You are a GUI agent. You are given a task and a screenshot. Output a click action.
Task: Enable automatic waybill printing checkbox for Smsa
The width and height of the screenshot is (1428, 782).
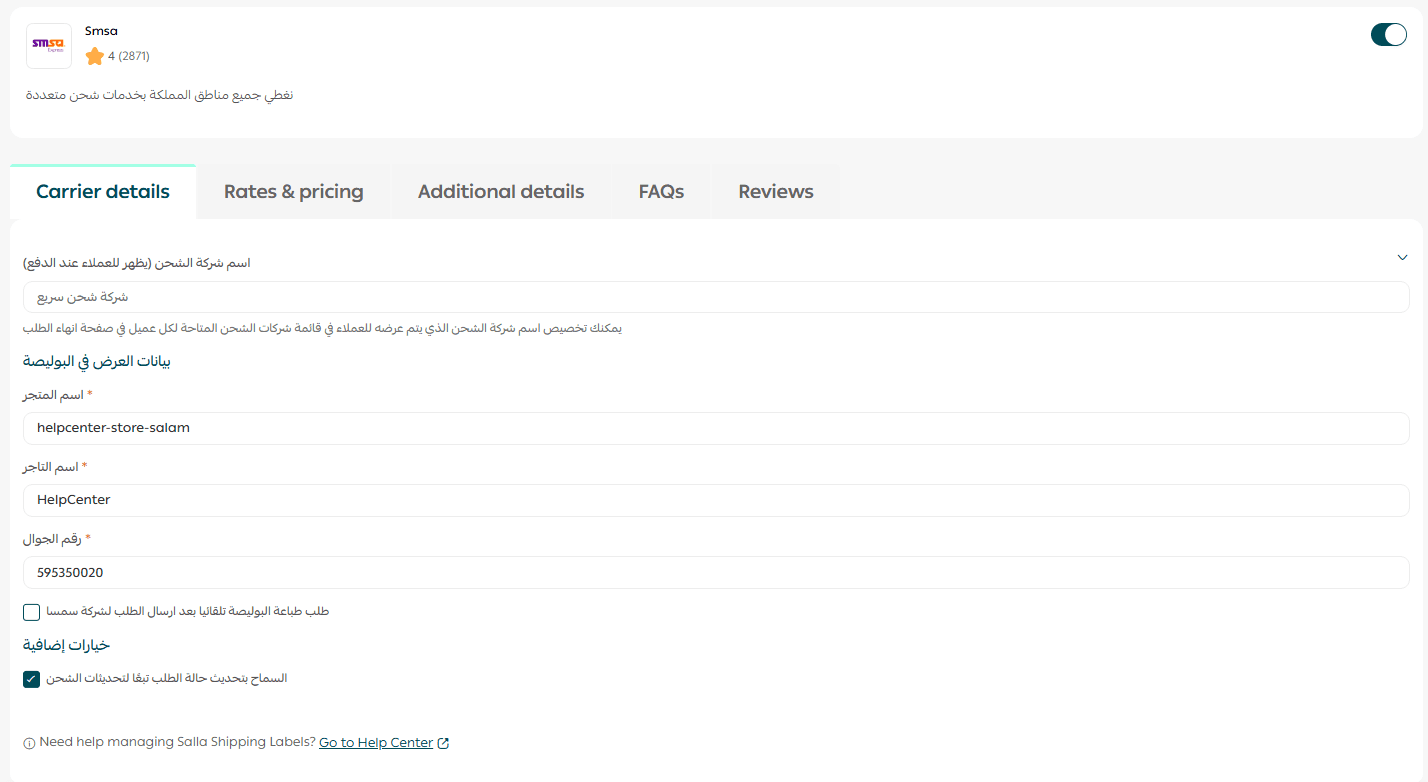32,612
